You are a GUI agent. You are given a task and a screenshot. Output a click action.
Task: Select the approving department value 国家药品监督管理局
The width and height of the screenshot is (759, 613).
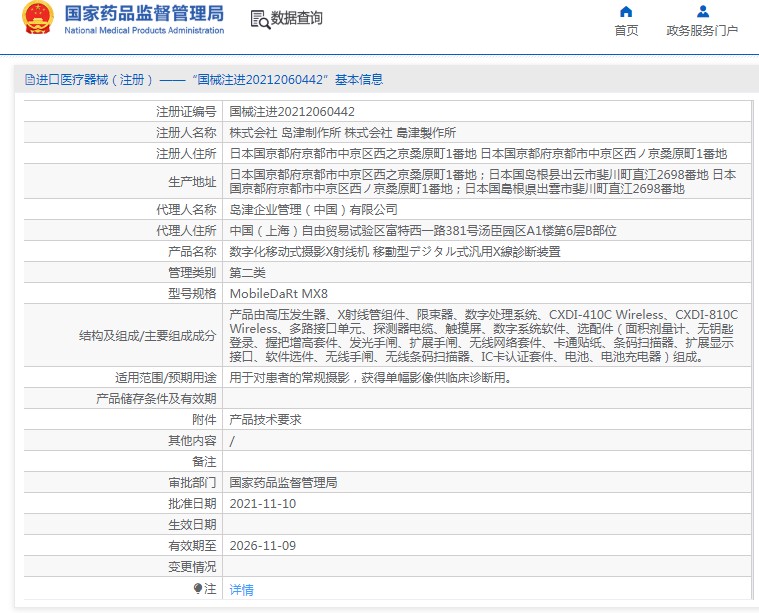283,482
